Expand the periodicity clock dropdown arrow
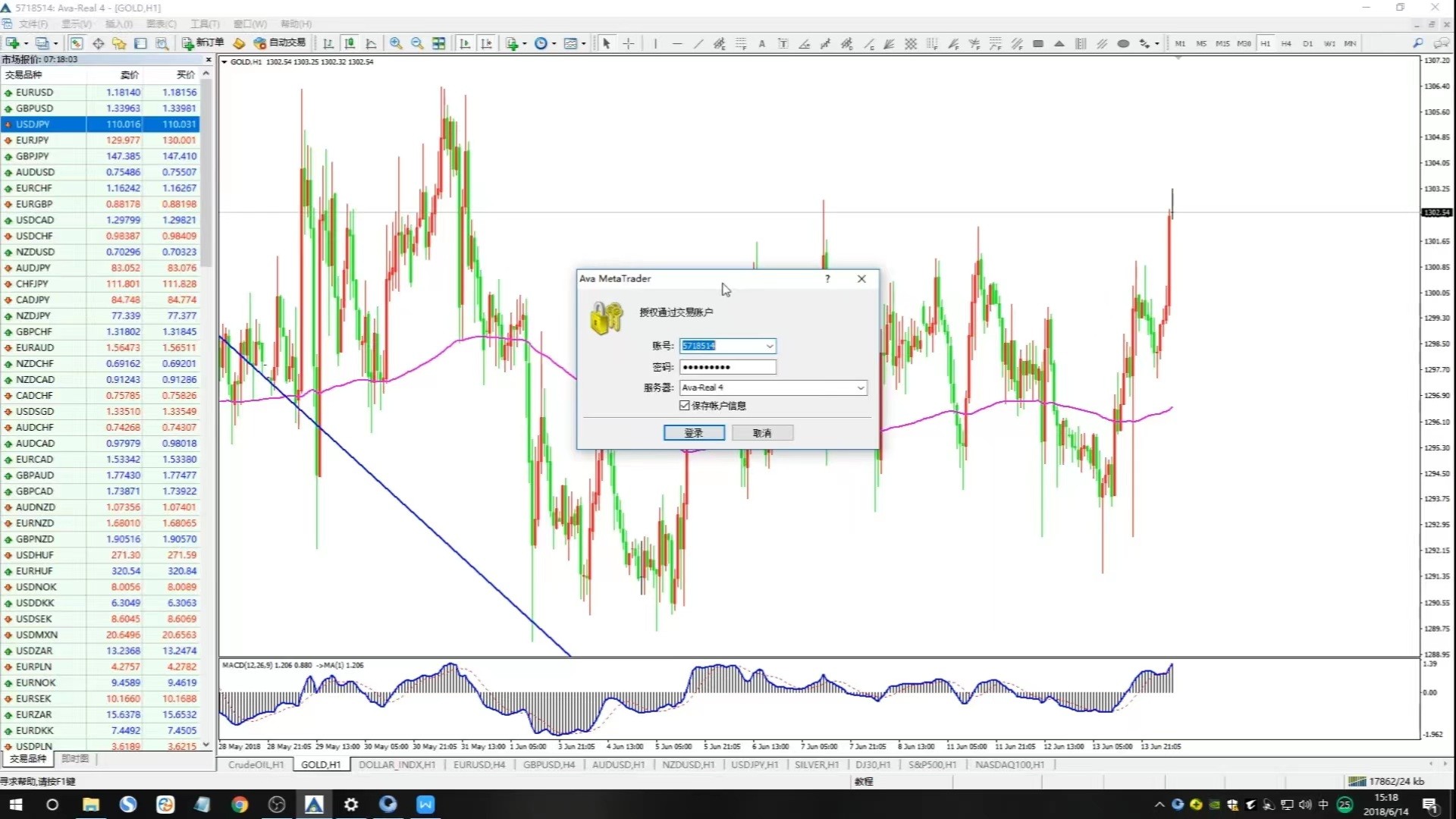This screenshot has width=1456, height=819. (x=554, y=43)
